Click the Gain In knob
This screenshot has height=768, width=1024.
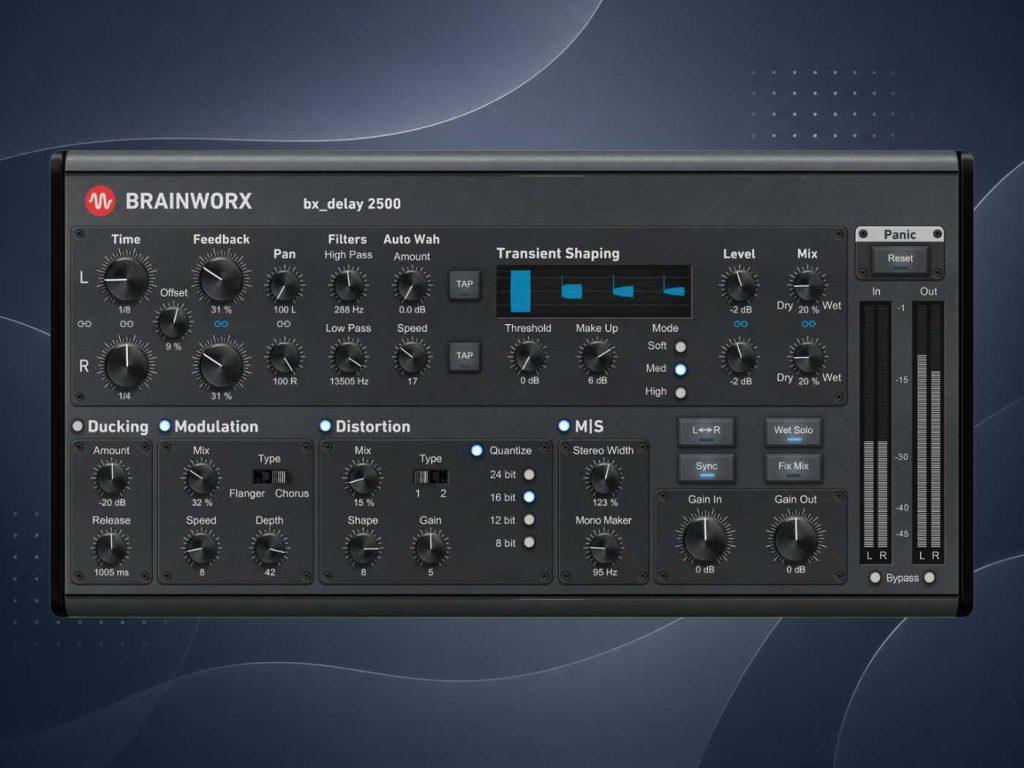tap(705, 538)
